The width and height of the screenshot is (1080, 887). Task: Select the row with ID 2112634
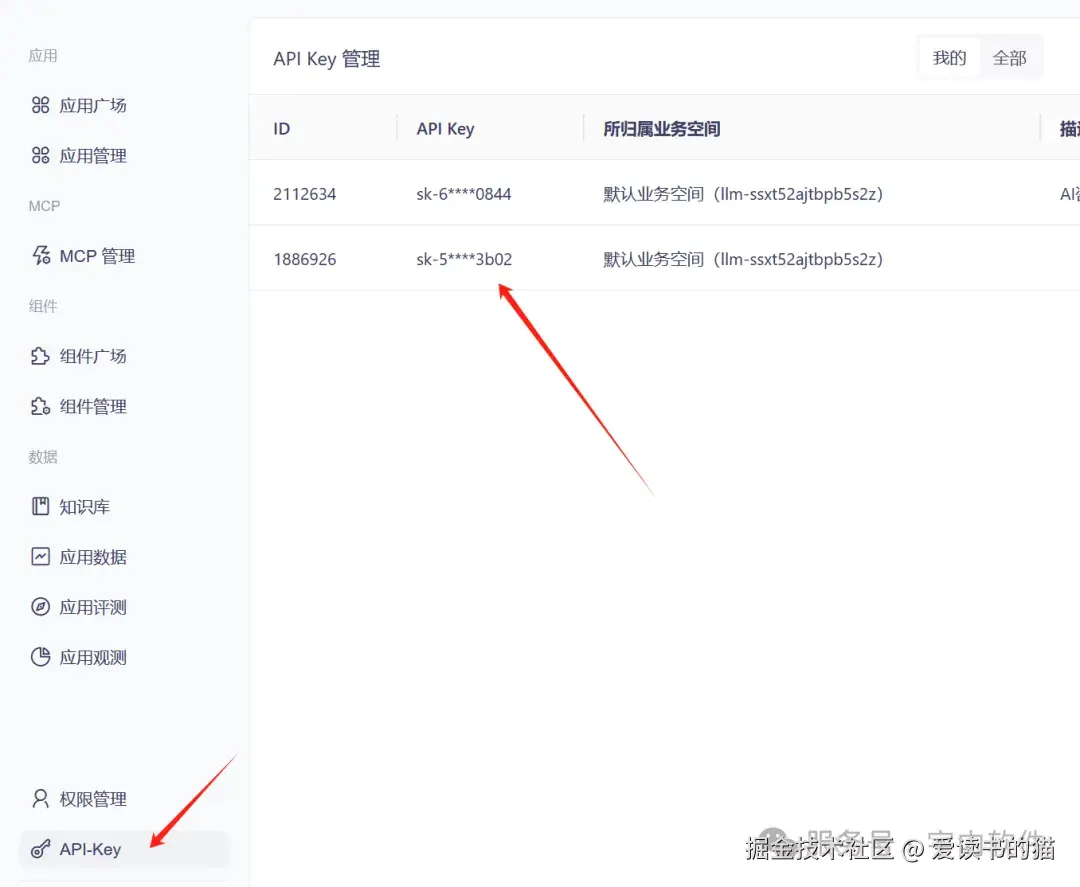click(x=305, y=194)
